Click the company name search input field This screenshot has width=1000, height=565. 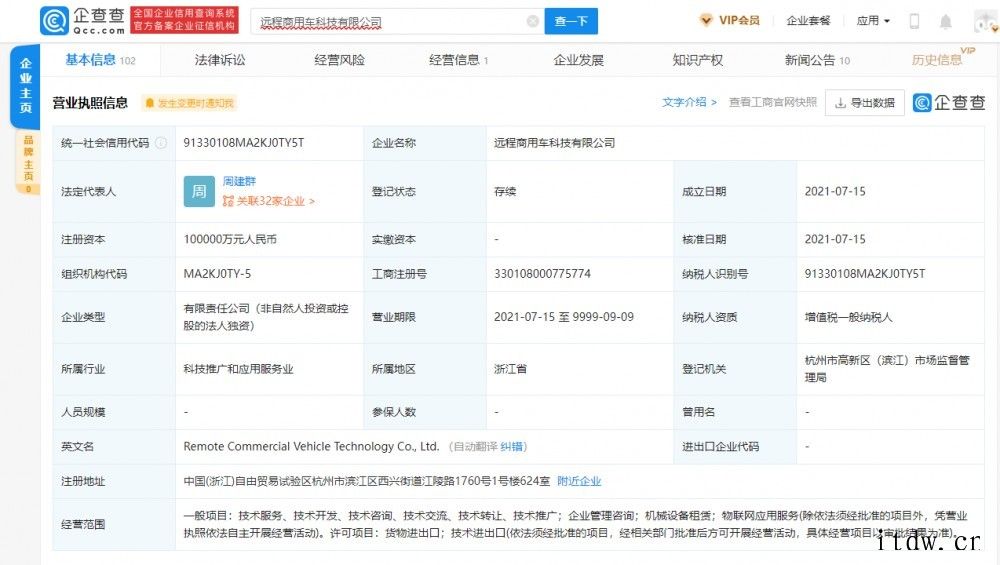coord(390,21)
